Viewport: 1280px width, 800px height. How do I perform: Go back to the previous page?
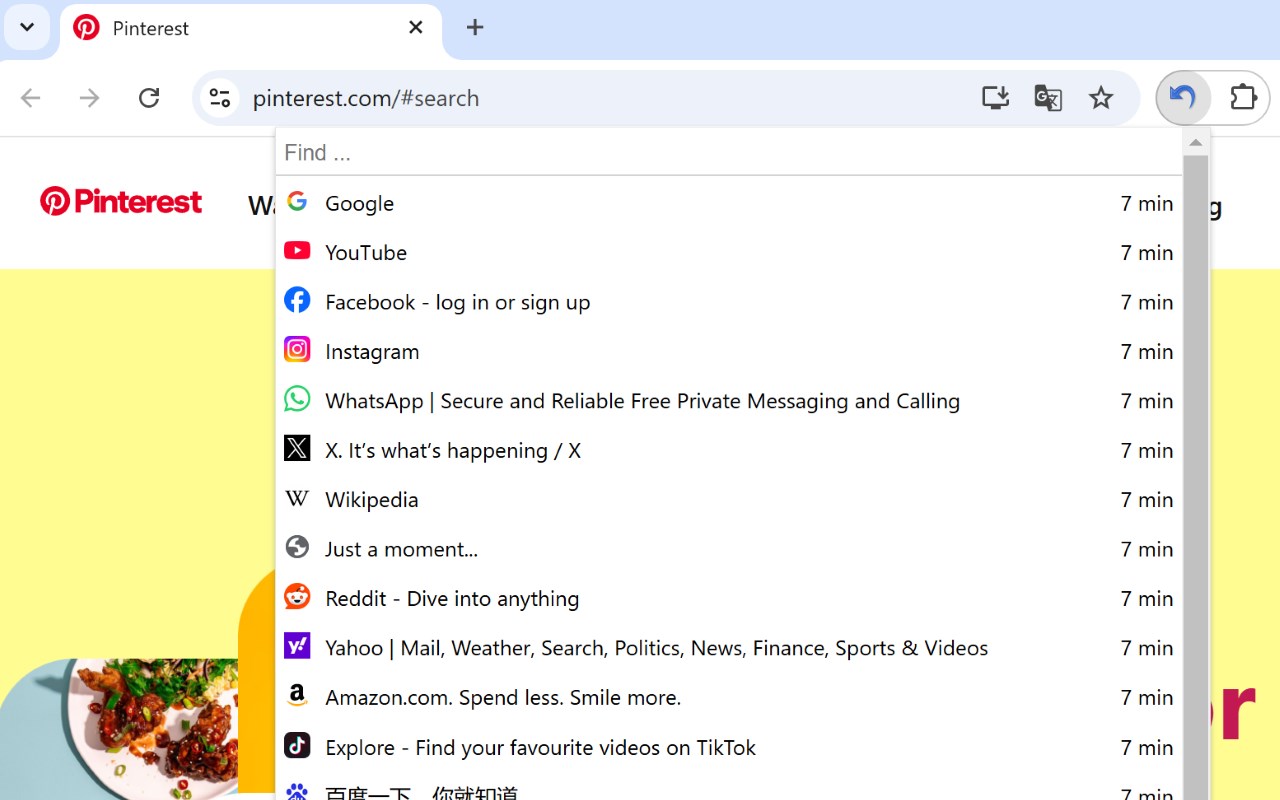(x=31, y=98)
